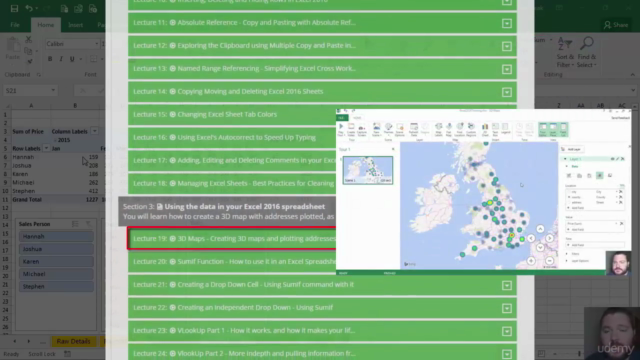
Task: Select the Raw Details sheet tab
Action: (x=73, y=341)
